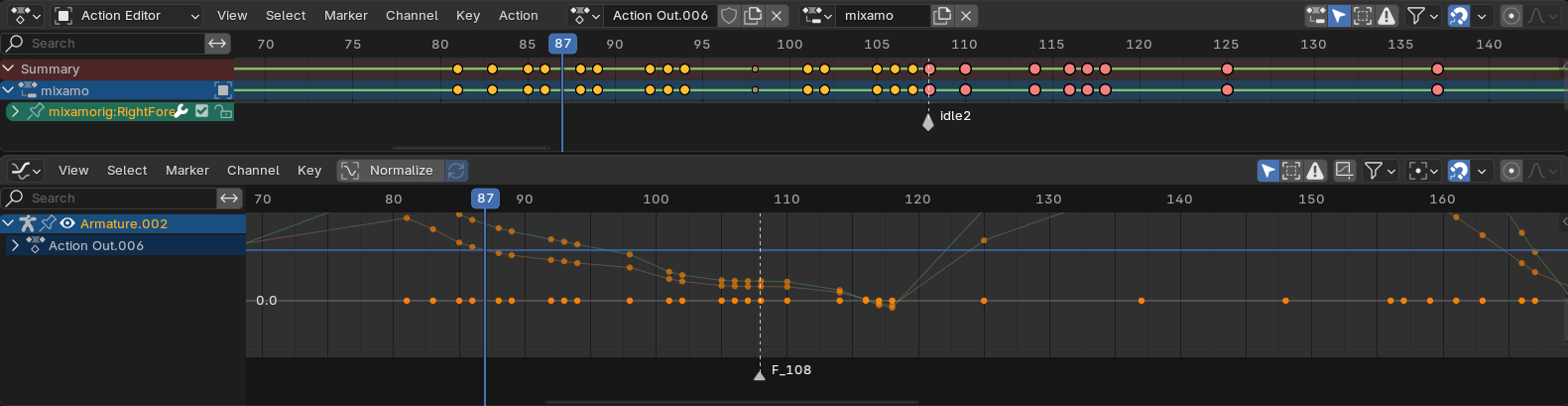Image resolution: width=1568 pixels, height=406 pixels.
Task: Toggle pin on mixamorig:RightFore group
Action: pos(36,111)
